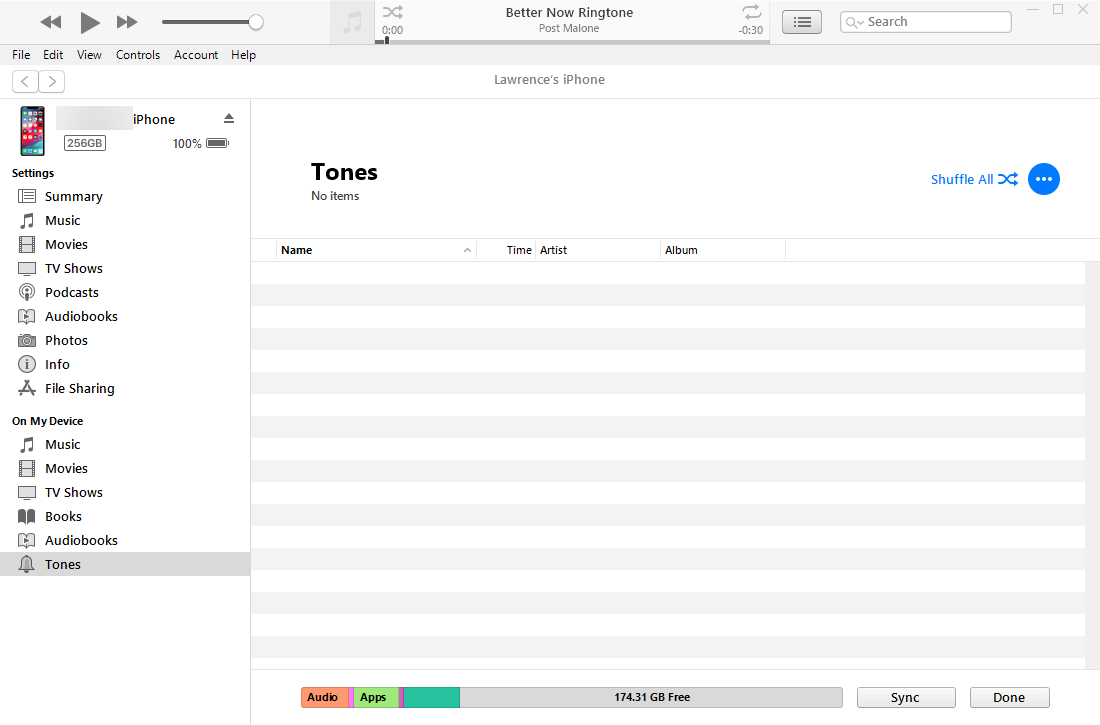This screenshot has width=1100, height=725.
Task: Open the blue more options ellipsis button
Action: point(1043,179)
